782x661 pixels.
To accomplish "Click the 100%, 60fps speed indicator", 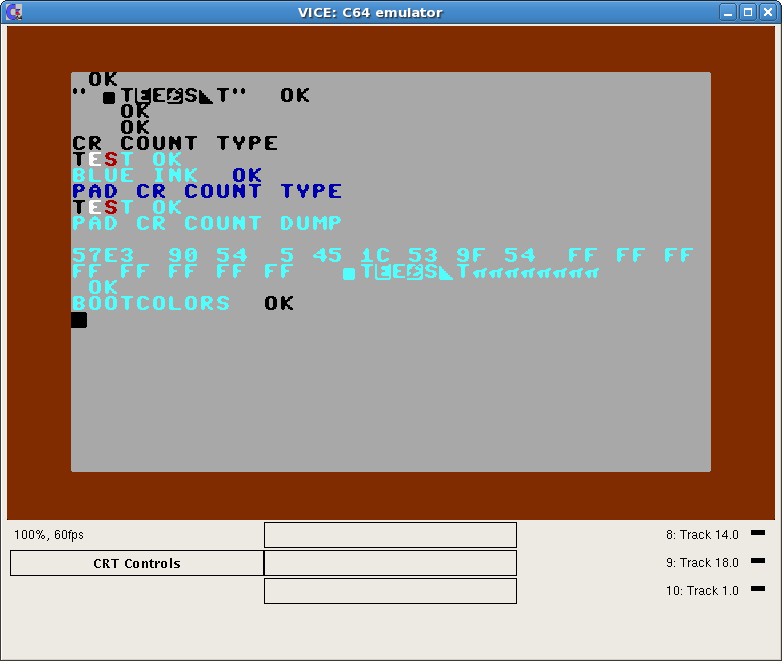I will [x=48, y=535].
